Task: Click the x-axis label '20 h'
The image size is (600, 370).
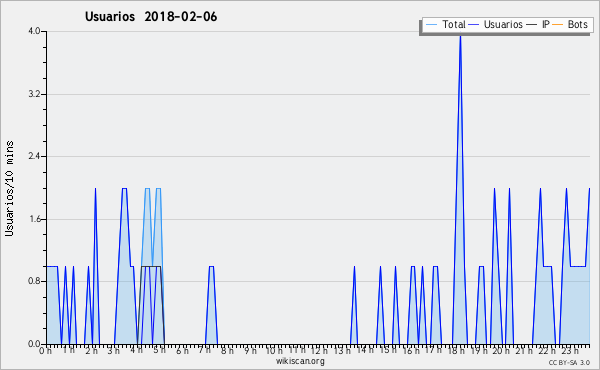Action: pyautogui.click(x=501, y=350)
